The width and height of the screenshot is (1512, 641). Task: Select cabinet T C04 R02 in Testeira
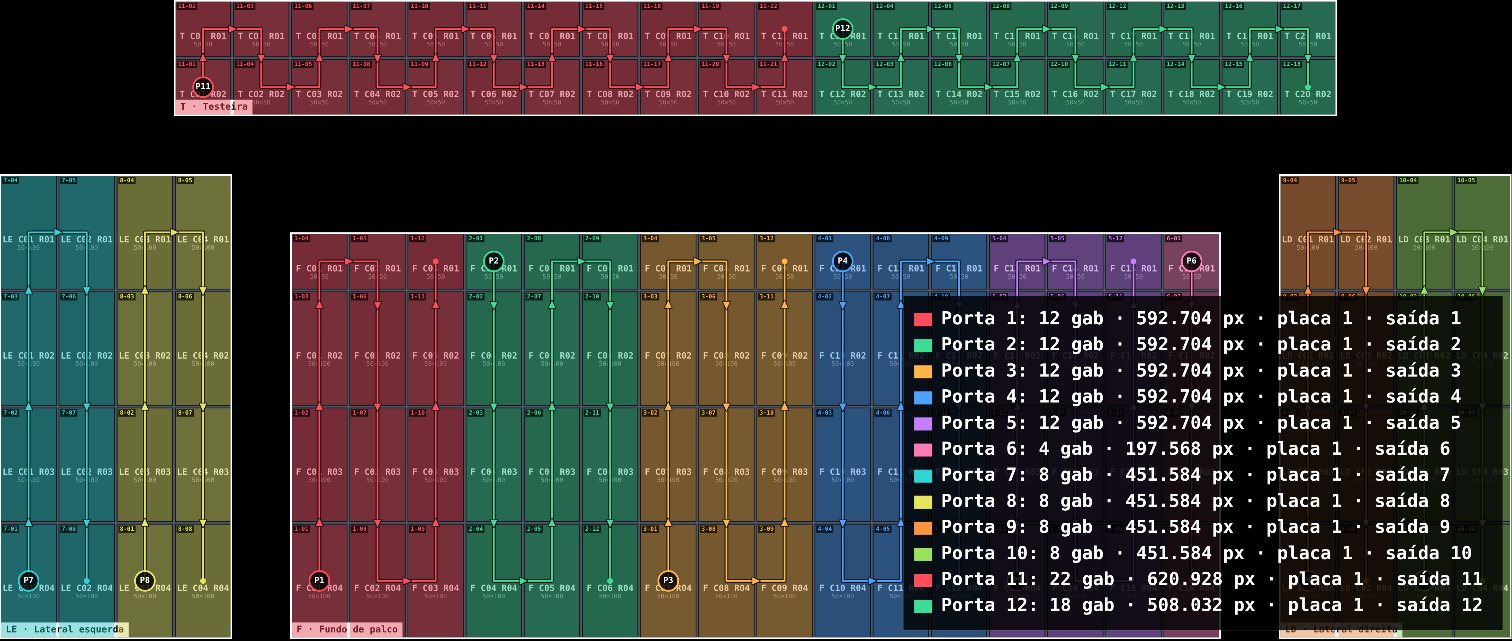pyautogui.click(x=377, y=87)
